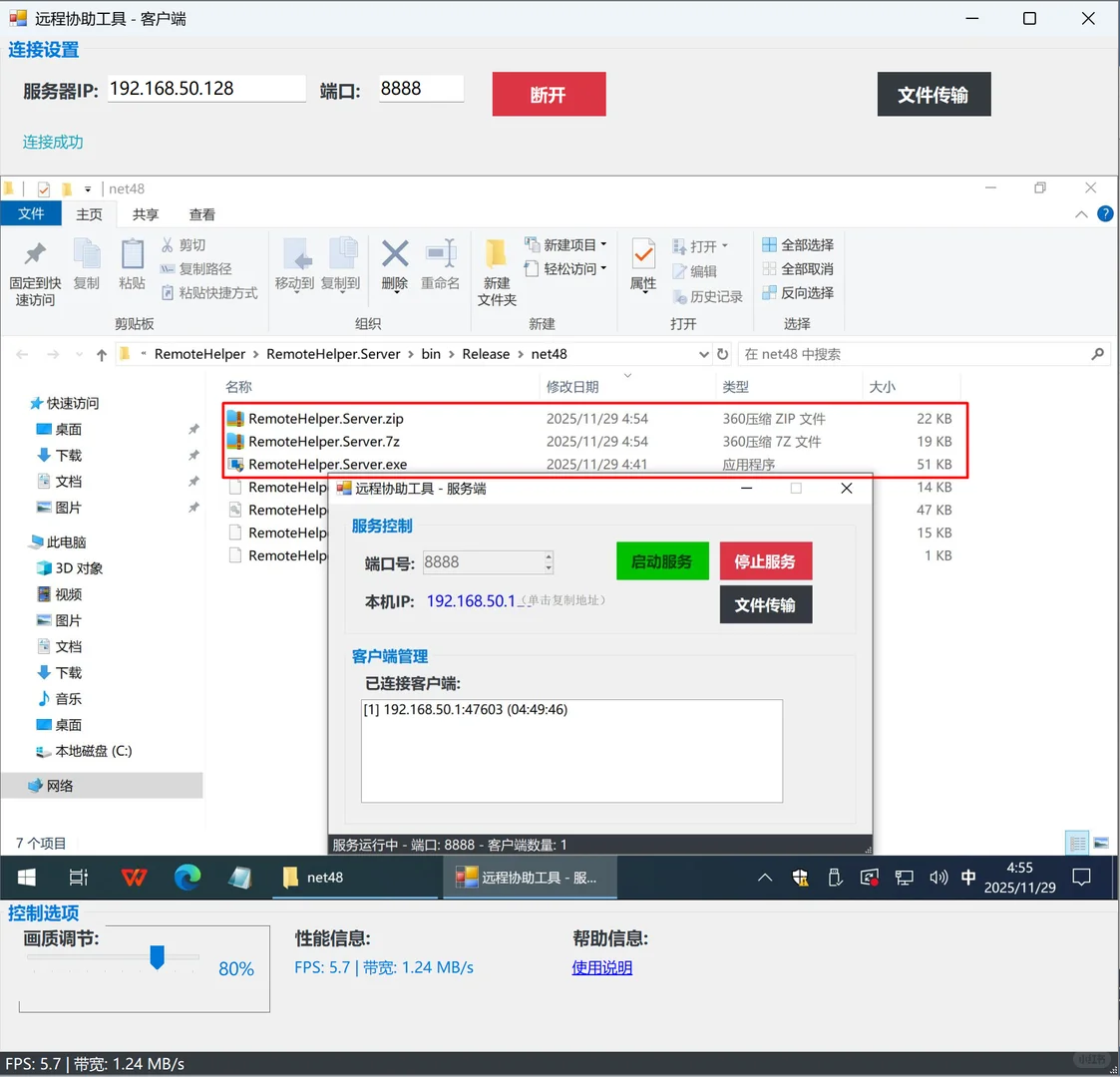The image size is (1120, 1077).
Task: Click Select all in the ribbon
Action: click(x=798, y=245)
